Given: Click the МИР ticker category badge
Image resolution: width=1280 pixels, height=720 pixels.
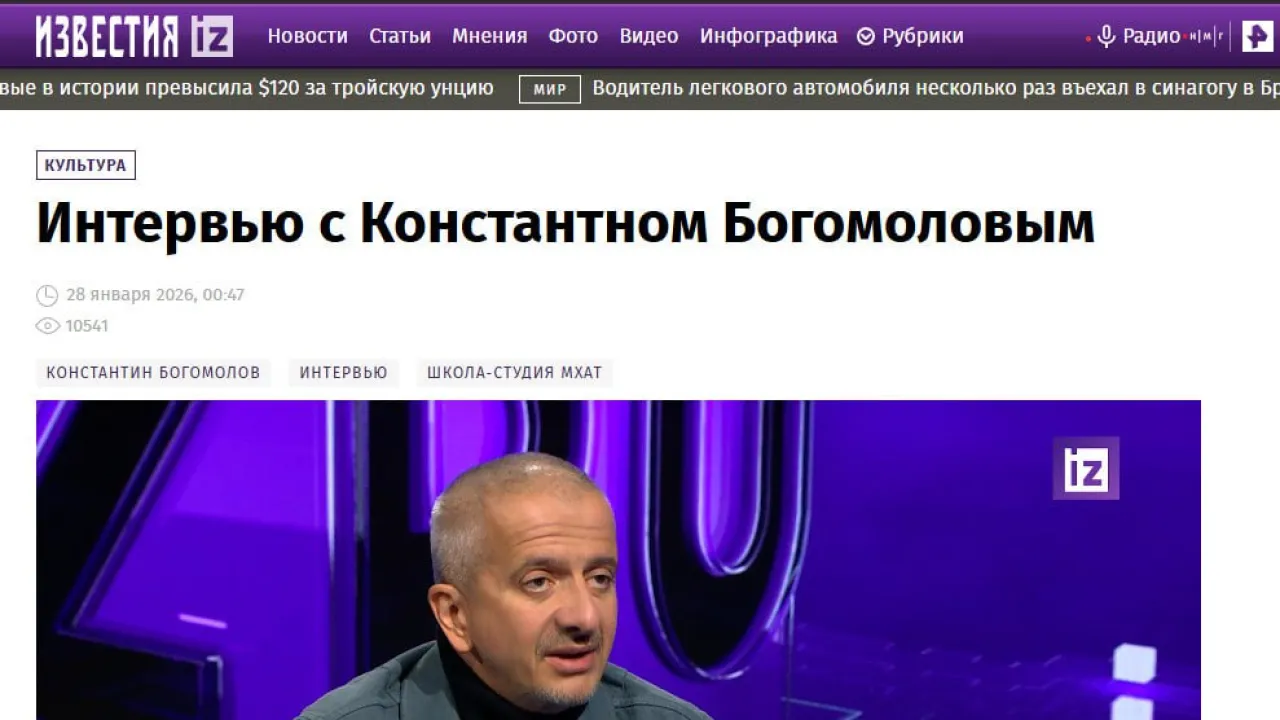Looking at the screenshot, I should pyautogui.click(x=550, y=89).
